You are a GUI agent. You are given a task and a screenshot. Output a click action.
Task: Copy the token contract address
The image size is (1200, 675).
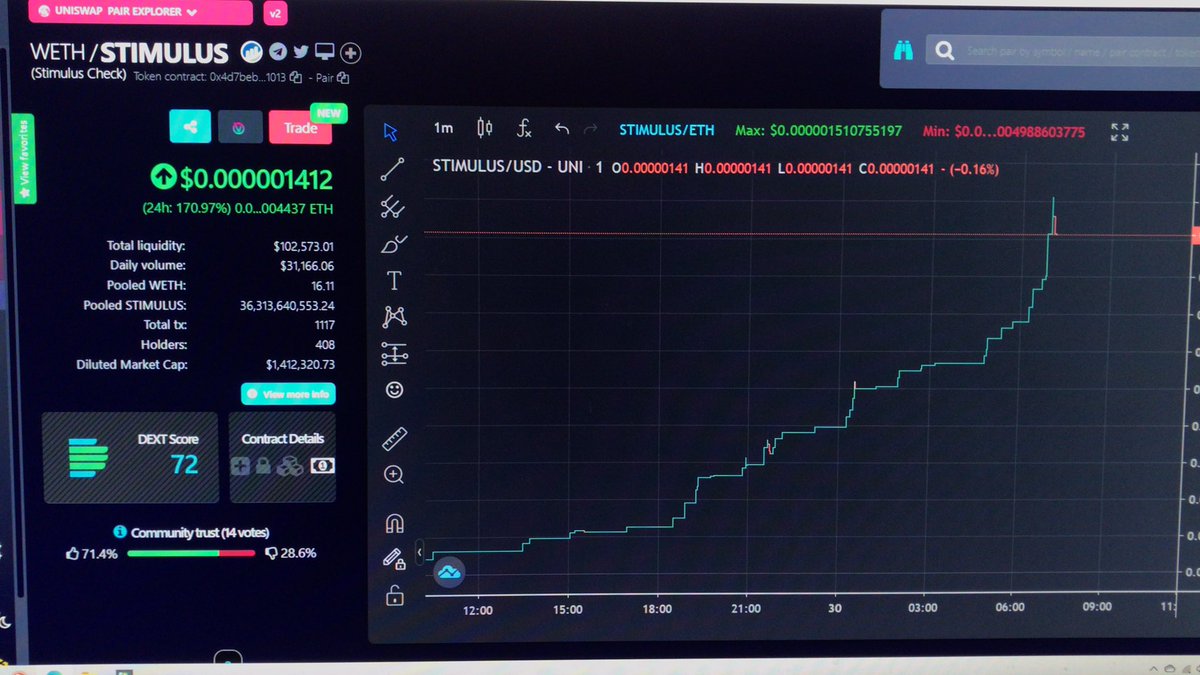click(x=296, y=77)
